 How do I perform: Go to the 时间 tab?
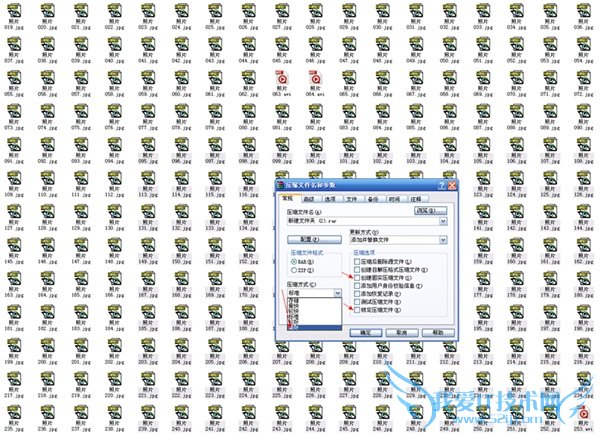[x=394, y=199]
